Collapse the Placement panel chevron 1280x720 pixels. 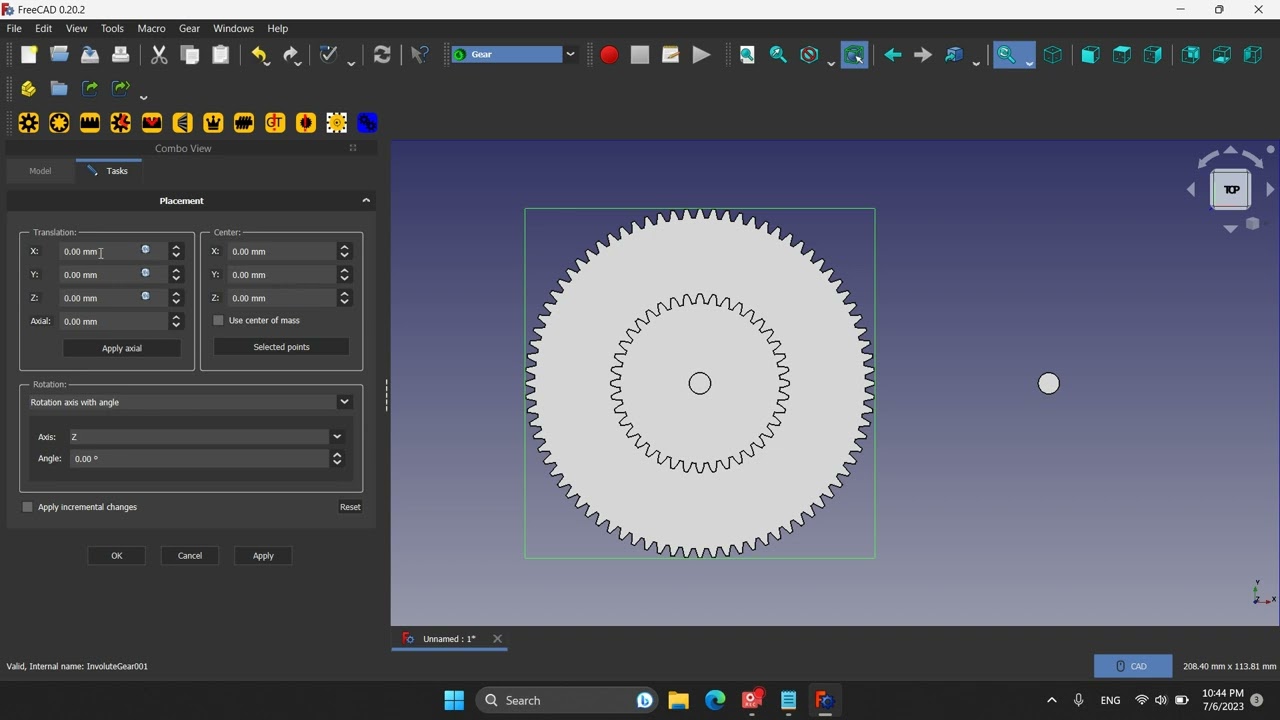366,201
